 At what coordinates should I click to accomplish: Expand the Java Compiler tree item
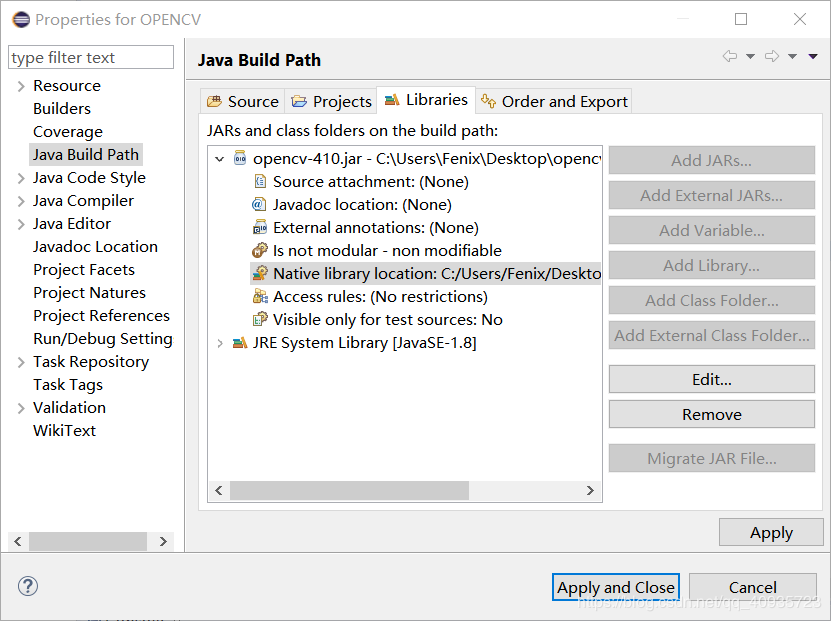[21, 201]
